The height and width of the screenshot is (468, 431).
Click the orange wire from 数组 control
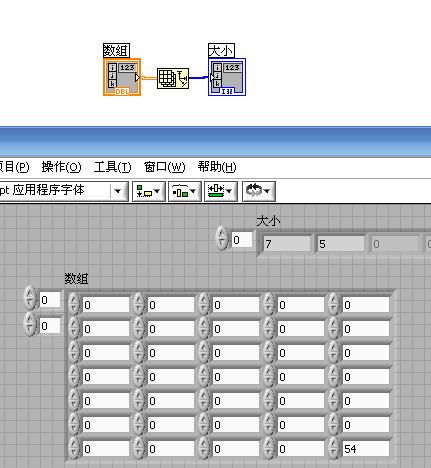(149, 78)
